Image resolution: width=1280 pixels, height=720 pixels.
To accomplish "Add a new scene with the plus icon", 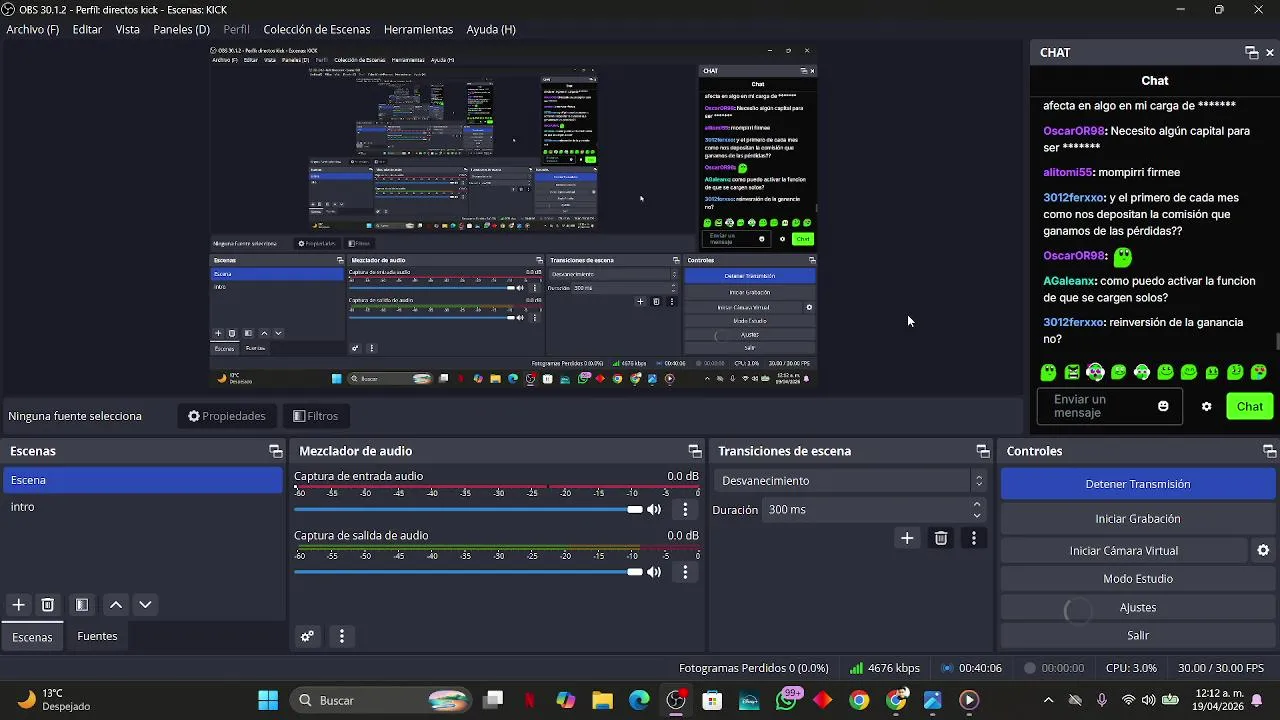I will [18, 605].
